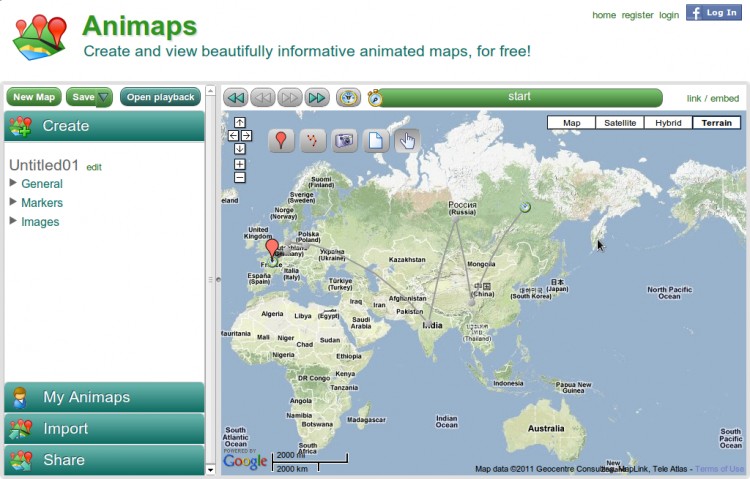Select the blank page text tool
This screenshot has width=750, height=479.
coord(376,141)
